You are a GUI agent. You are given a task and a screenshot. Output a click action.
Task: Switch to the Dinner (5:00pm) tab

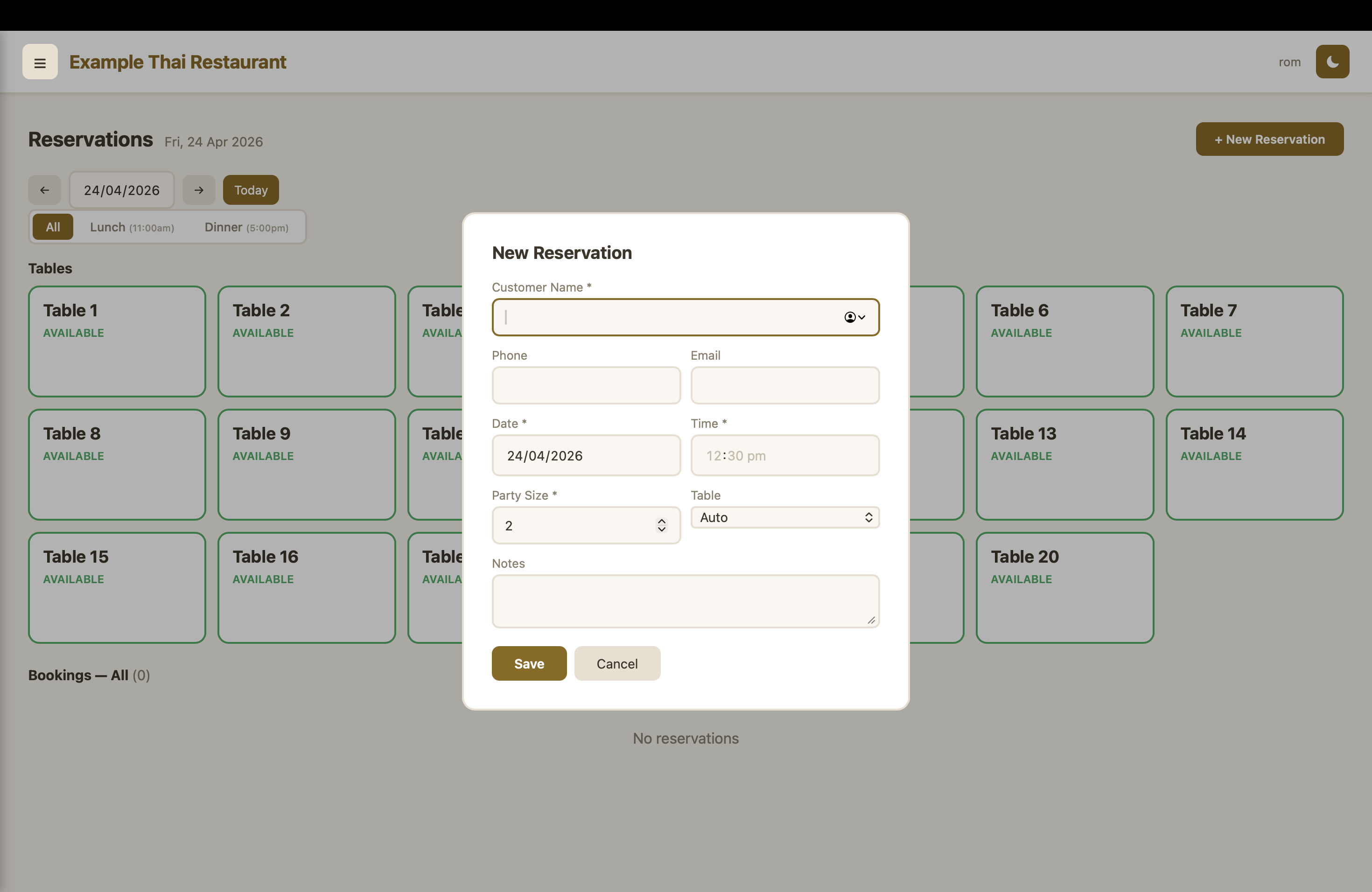[246, 227]
